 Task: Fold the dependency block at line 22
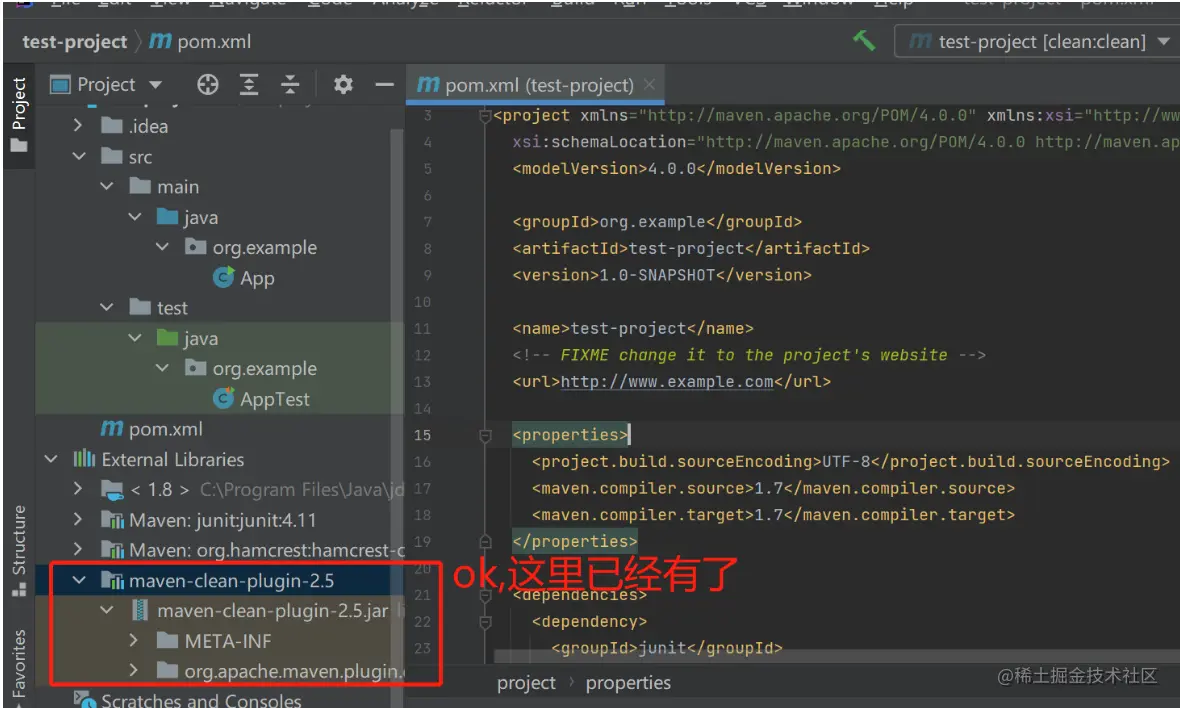click(485, 622)
